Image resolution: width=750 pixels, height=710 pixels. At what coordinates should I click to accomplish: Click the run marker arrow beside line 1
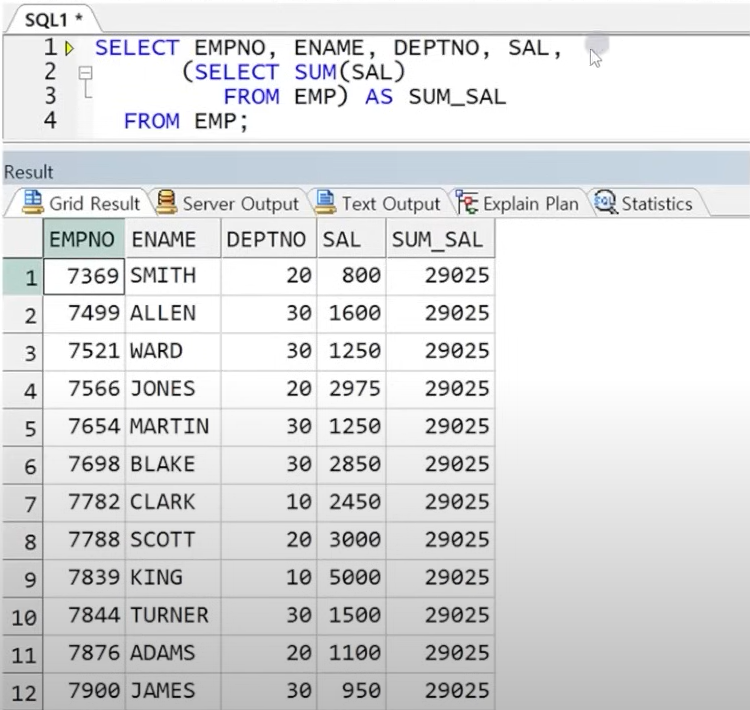click(69, 48)
